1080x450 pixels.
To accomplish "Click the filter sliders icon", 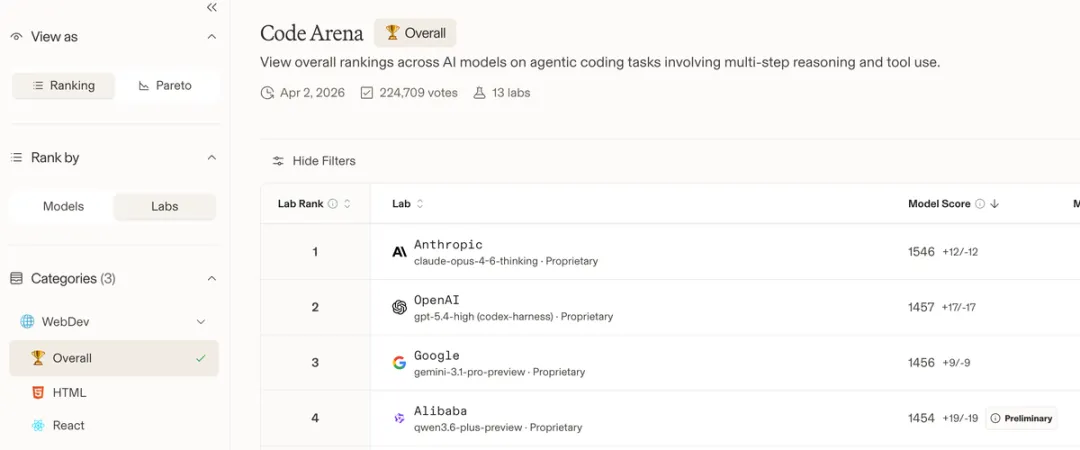I will [x=278, y=161].
